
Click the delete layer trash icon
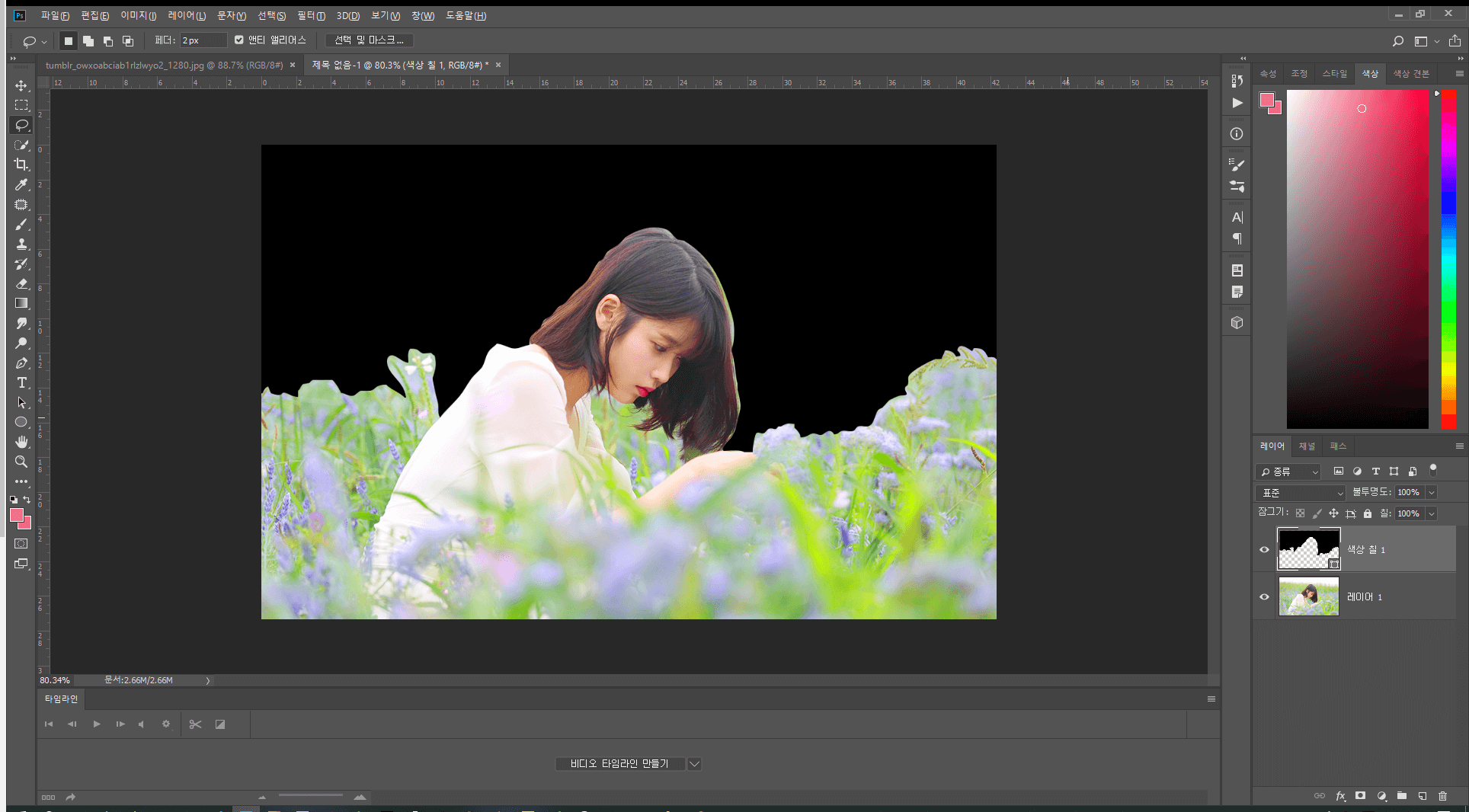coord(1442,796)
